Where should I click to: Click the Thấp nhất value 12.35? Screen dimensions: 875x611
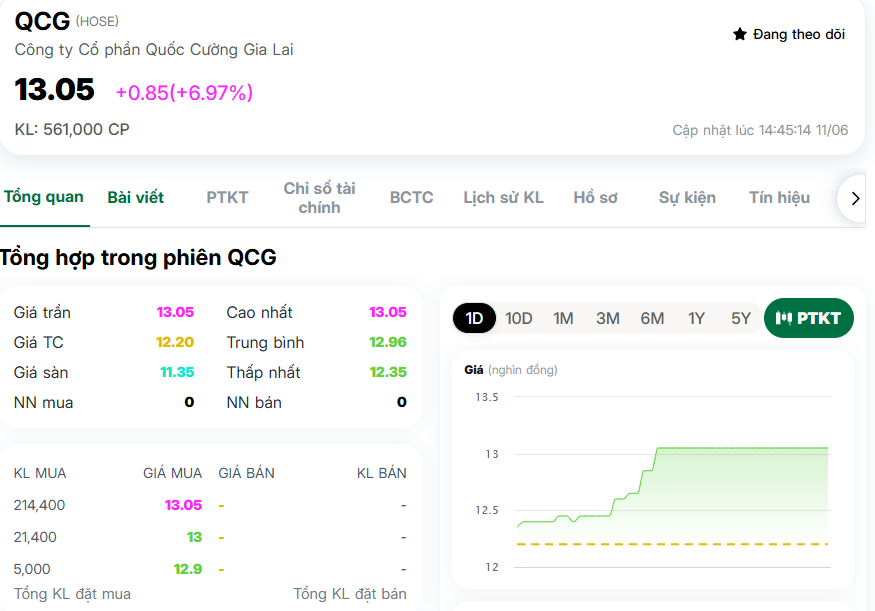pyautogui.click(x=388, y=372)
